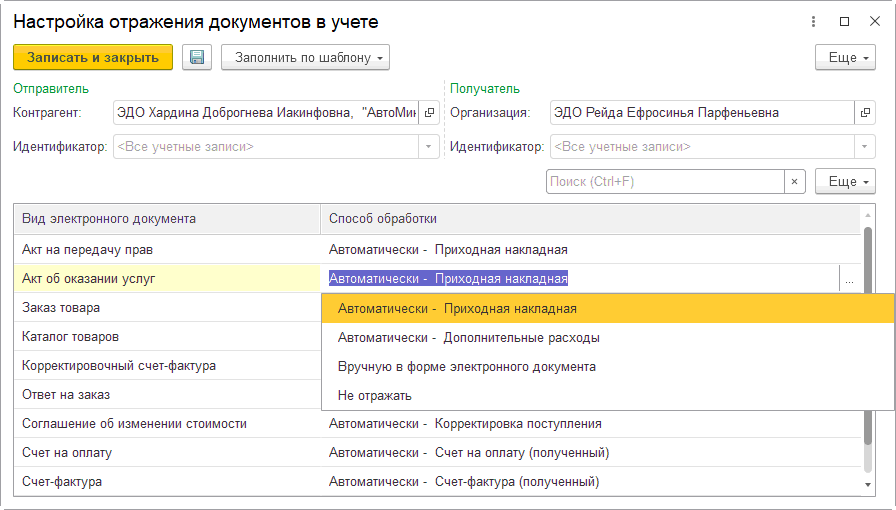The image size is (896, 510).
Task: Expand the recipient Идентификатор dropdown
Action: (x=865, y=147)
